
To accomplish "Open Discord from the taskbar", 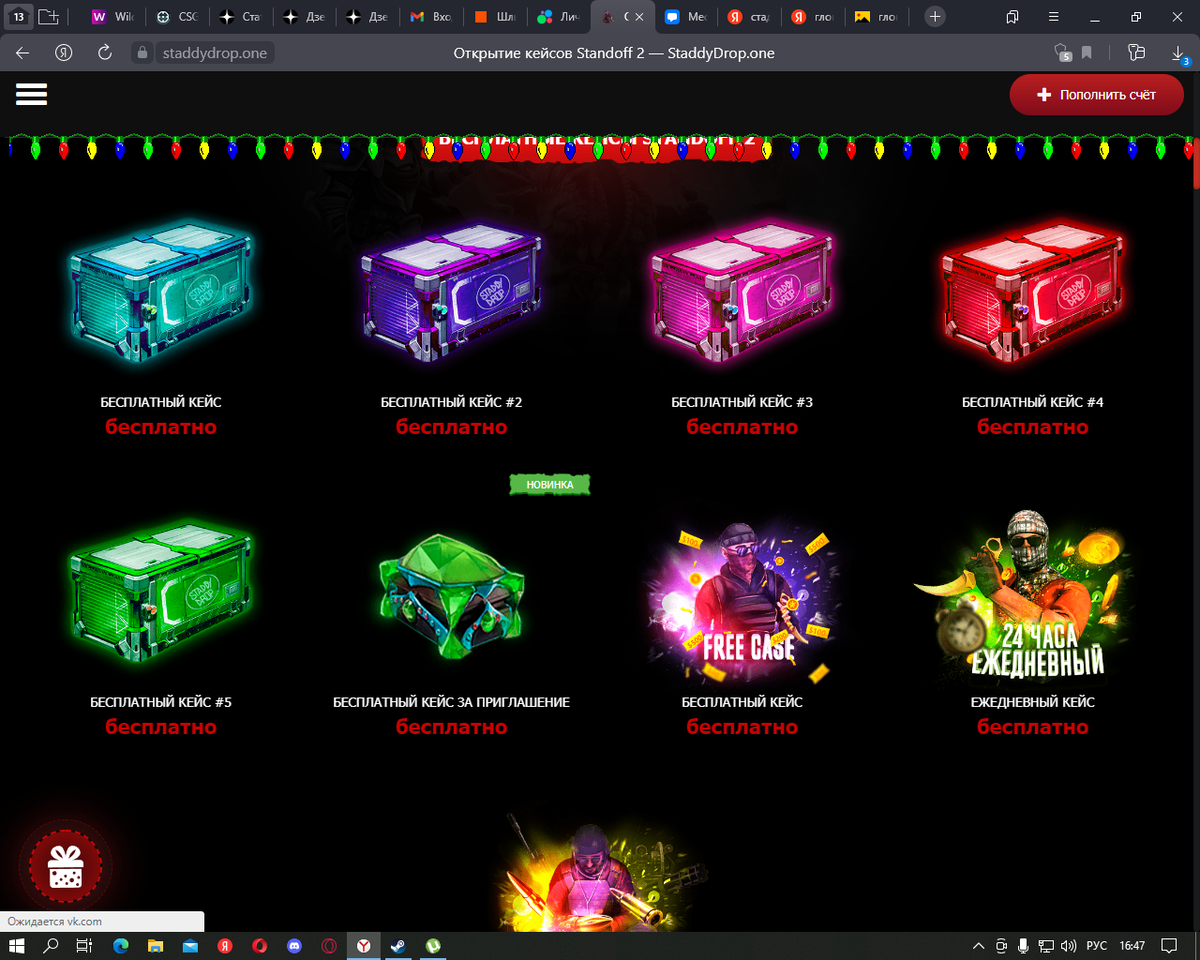I will [294, 945].
